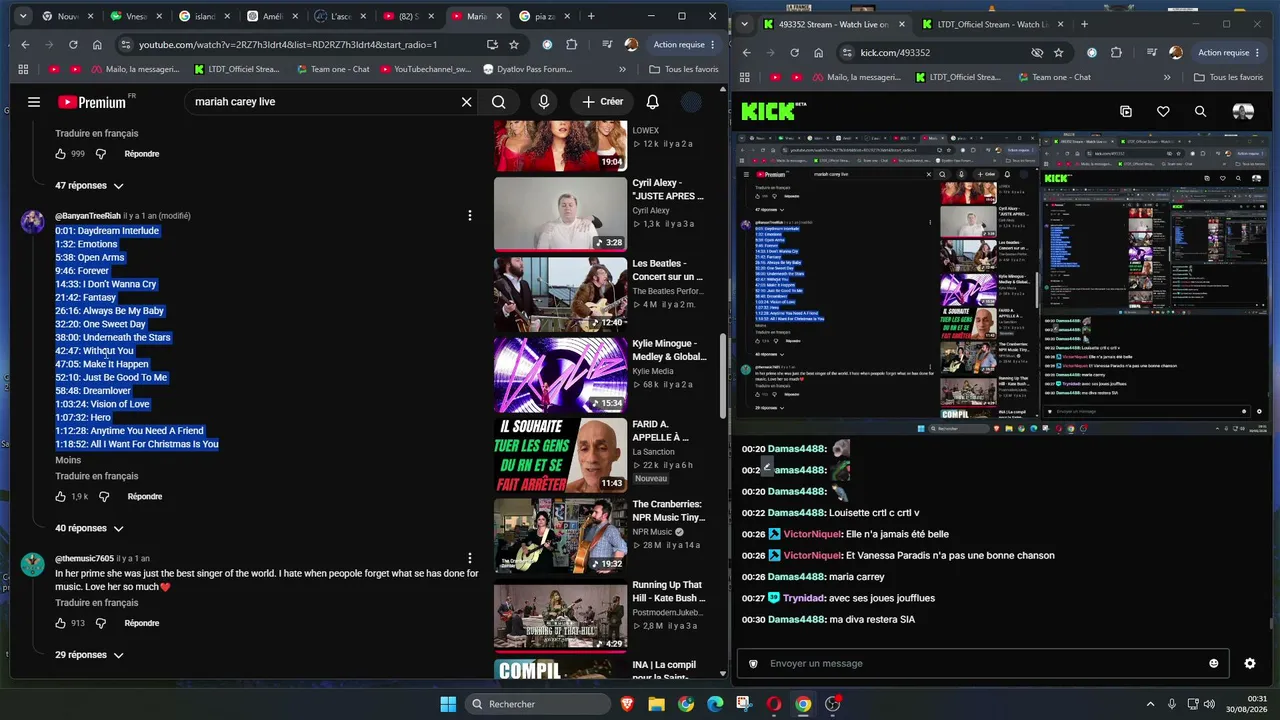Open Kick following heart icon
The height and width of the screenshot is (720, 1280).
pyautogui.click(x=1163, y=112)
